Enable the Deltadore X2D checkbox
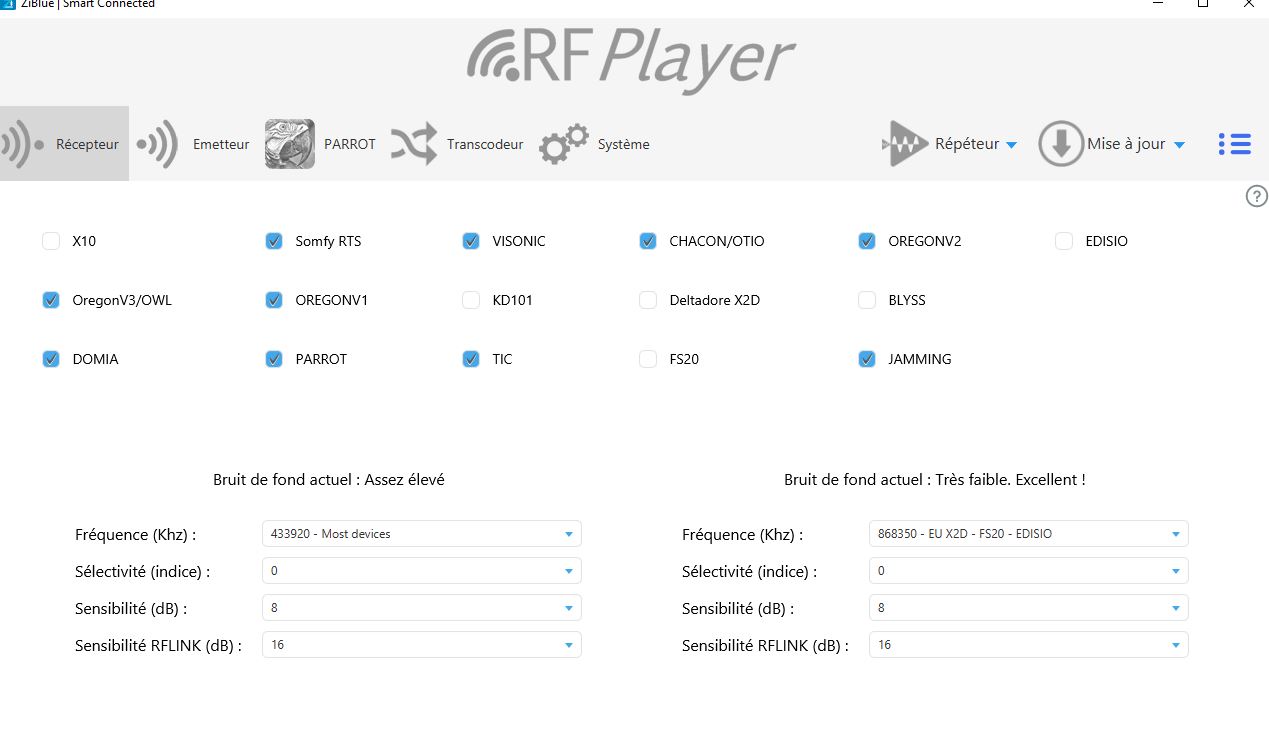 (x=648, y=300)
